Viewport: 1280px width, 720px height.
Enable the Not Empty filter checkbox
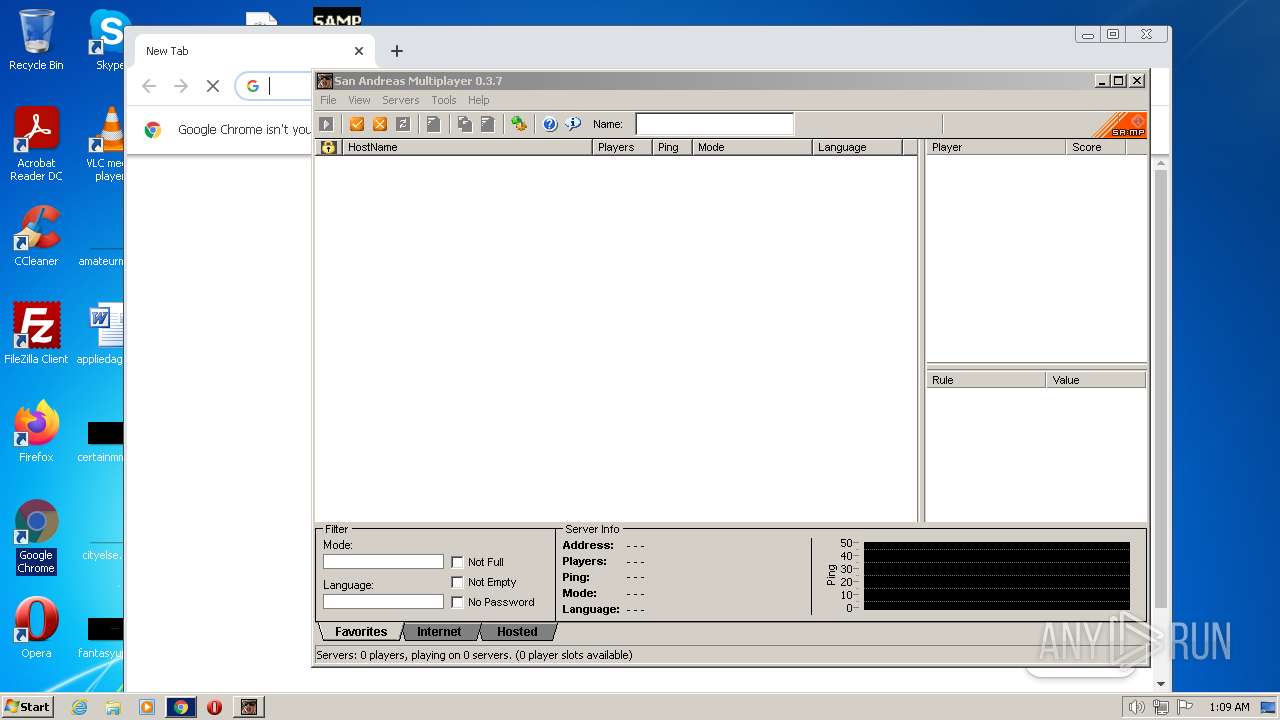[x=458, y=582]
